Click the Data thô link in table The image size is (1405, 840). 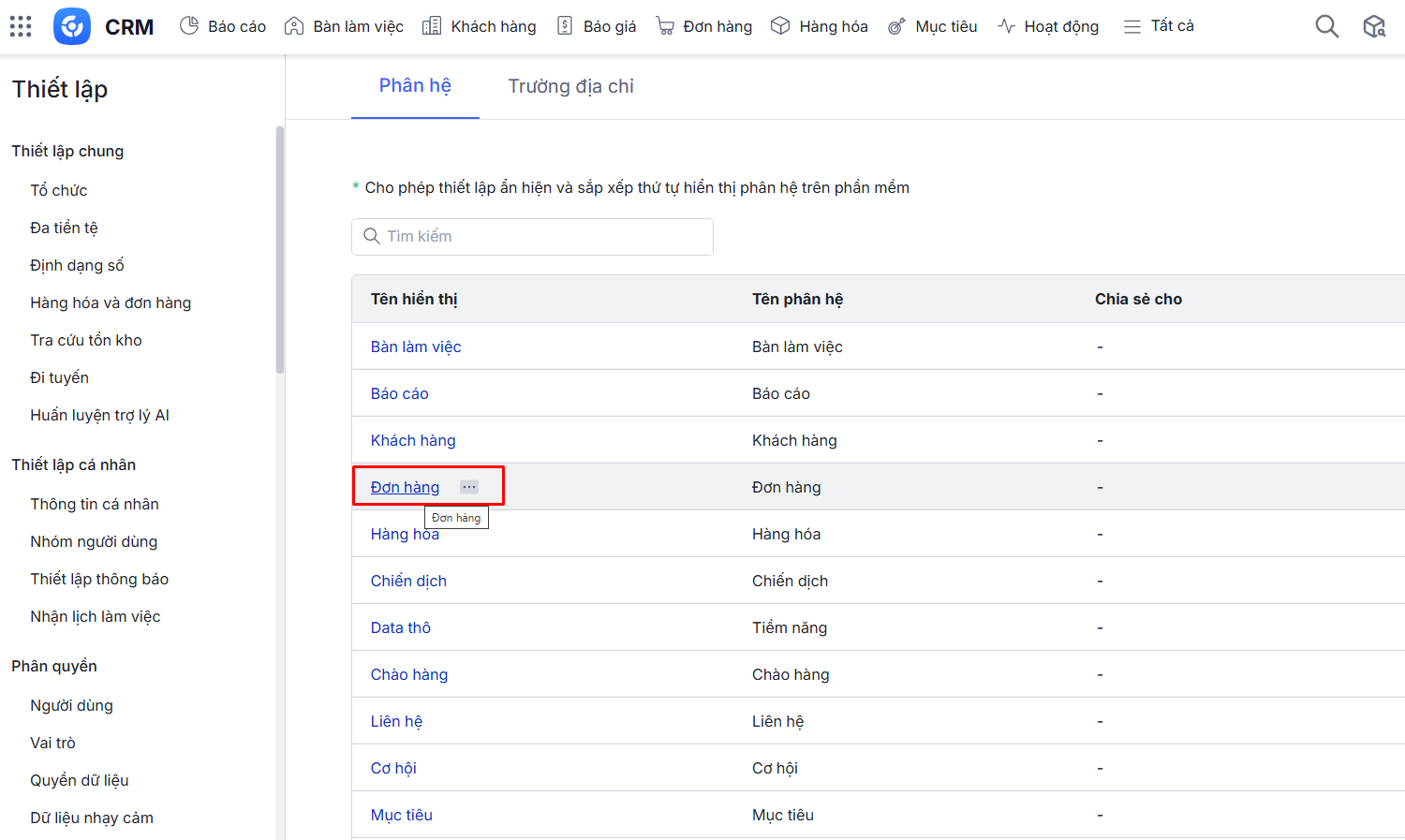click(401, 627)
